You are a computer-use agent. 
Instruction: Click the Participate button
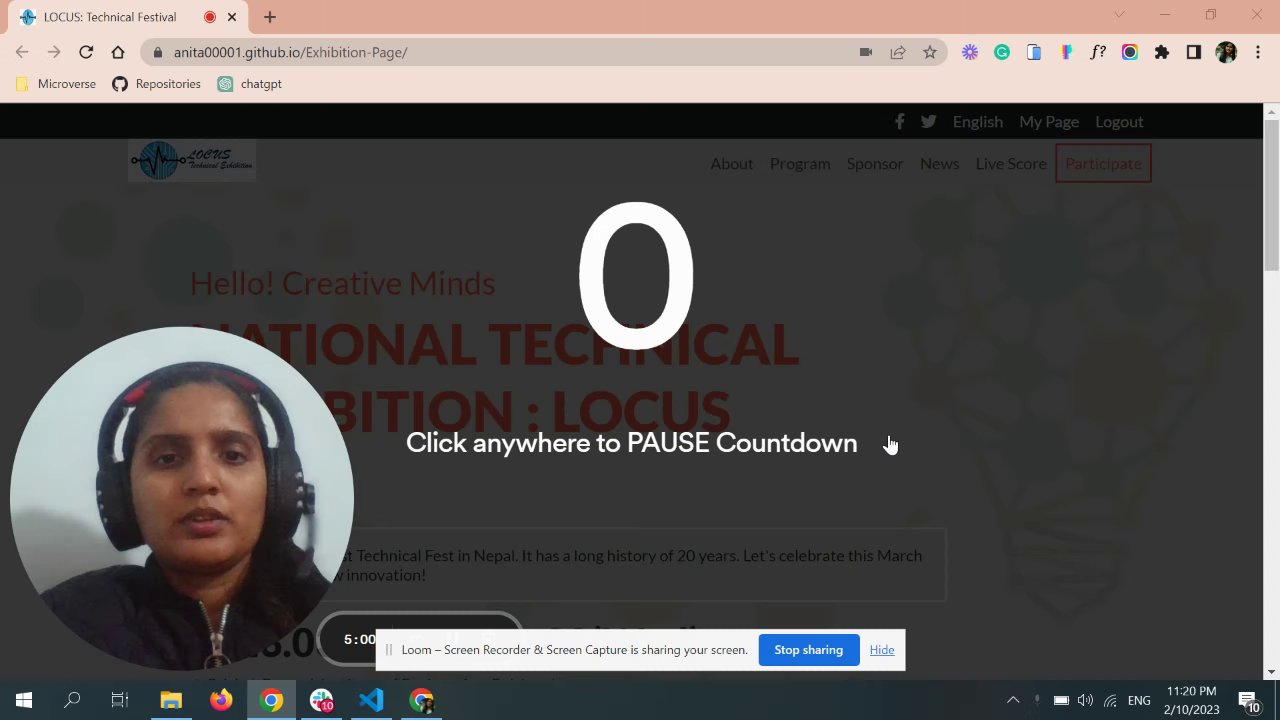[1103, 163]
